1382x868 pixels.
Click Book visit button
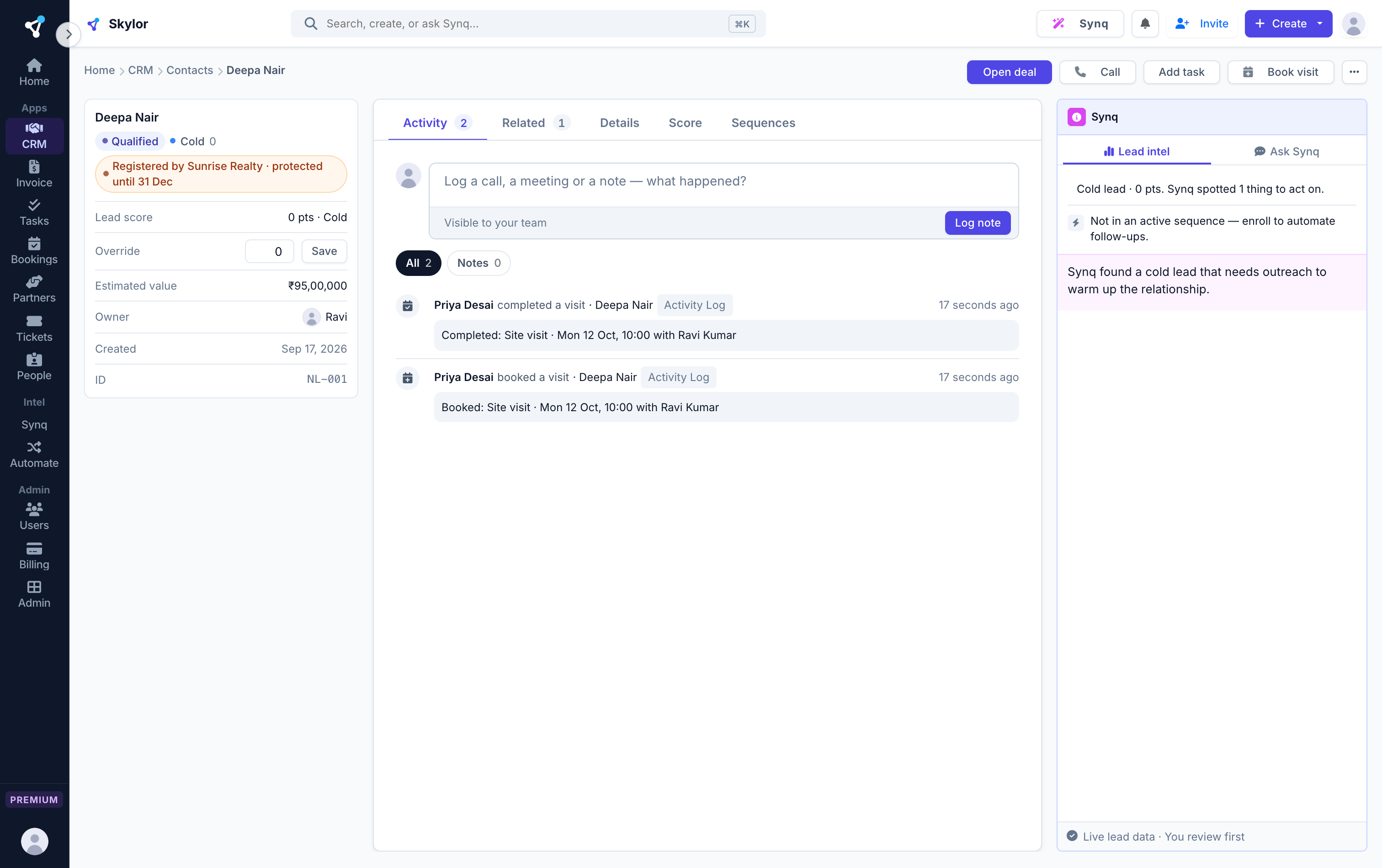point(1281,72)
